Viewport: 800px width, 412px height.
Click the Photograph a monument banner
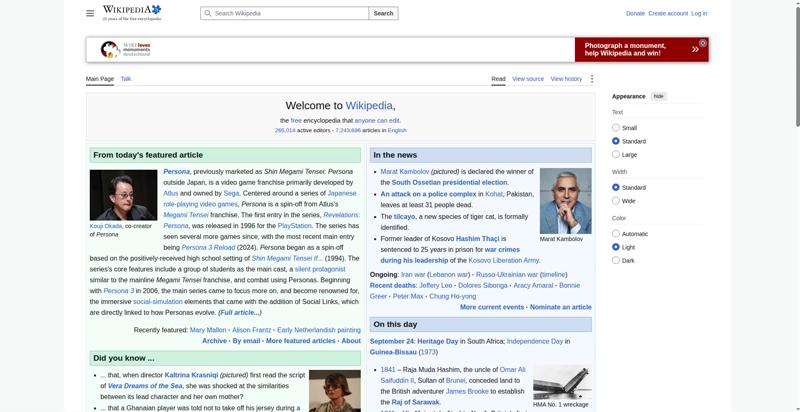click(x=641, y=49)
